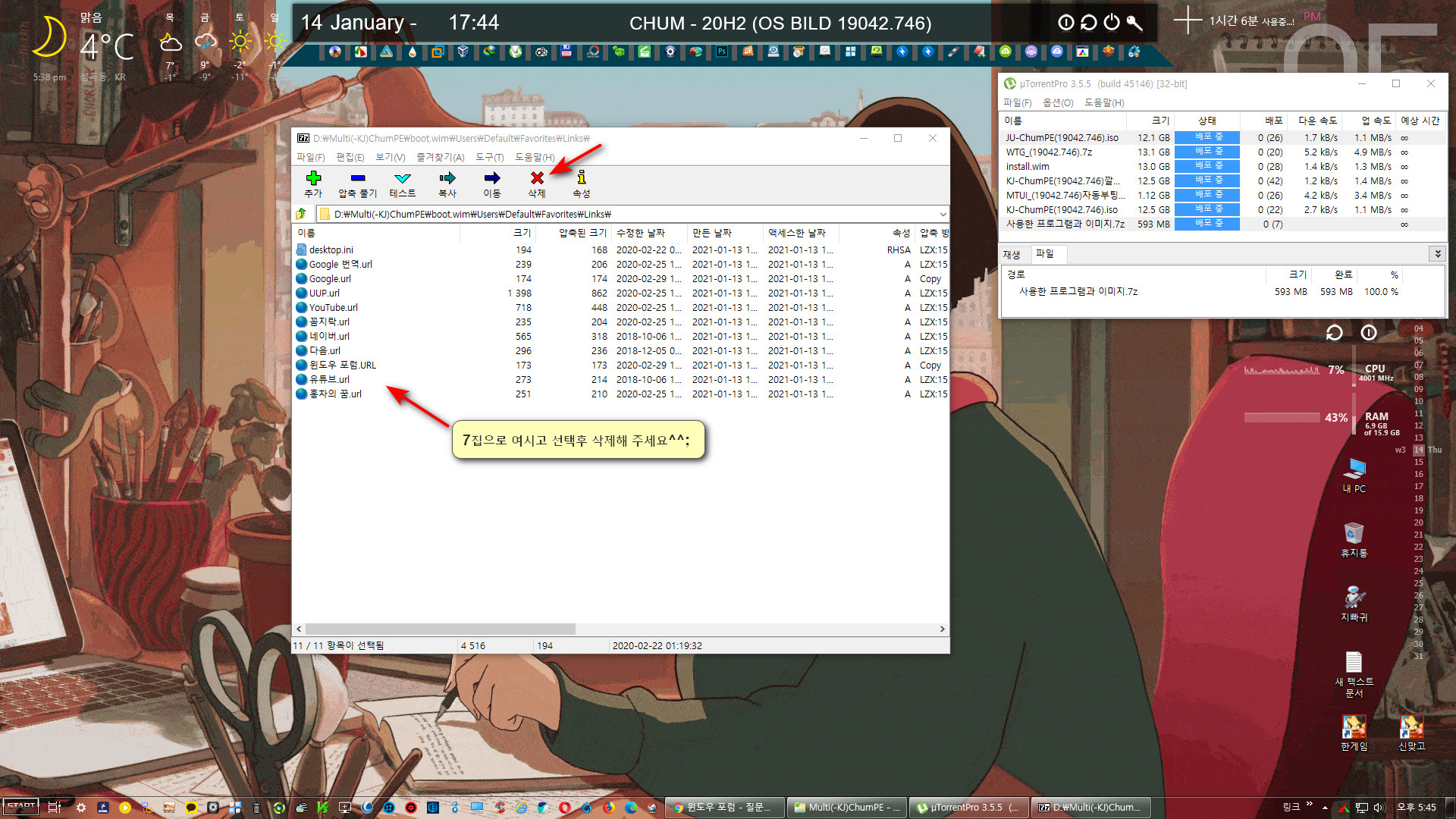Click the 7-Zip address path field
The height and width of the screenshot is (819, 1456).
pos(632,214)
